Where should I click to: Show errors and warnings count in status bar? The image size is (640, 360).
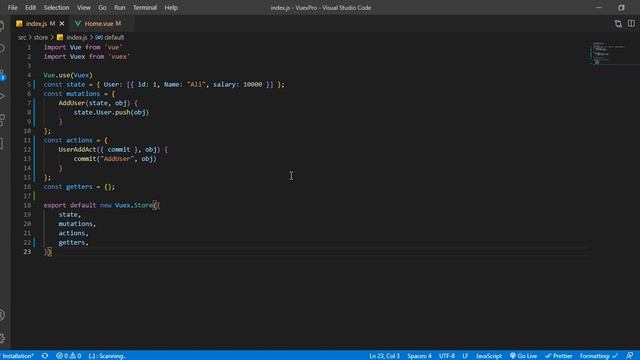point(69,356)
